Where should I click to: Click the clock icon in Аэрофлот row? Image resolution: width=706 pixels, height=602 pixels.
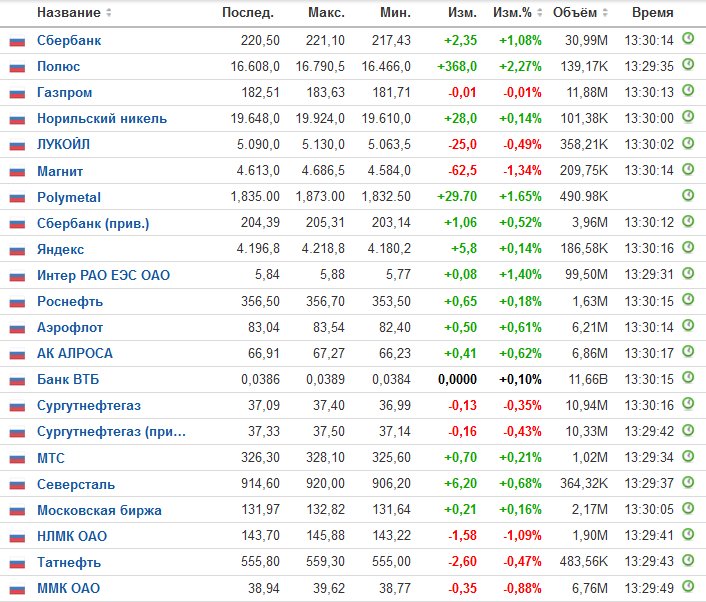click(x=688, y=325)
